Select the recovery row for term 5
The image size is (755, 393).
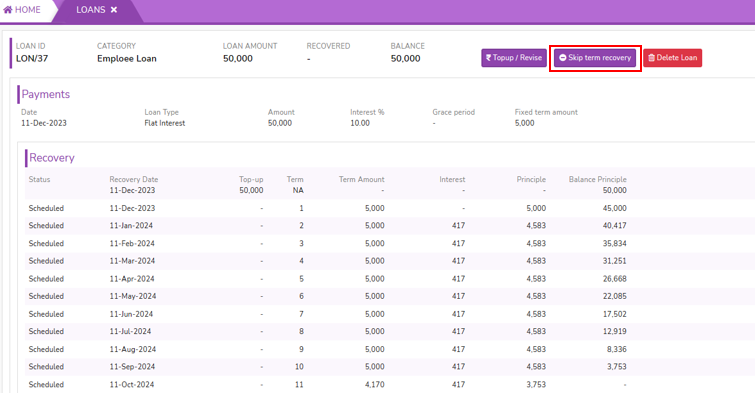point(327,278)
